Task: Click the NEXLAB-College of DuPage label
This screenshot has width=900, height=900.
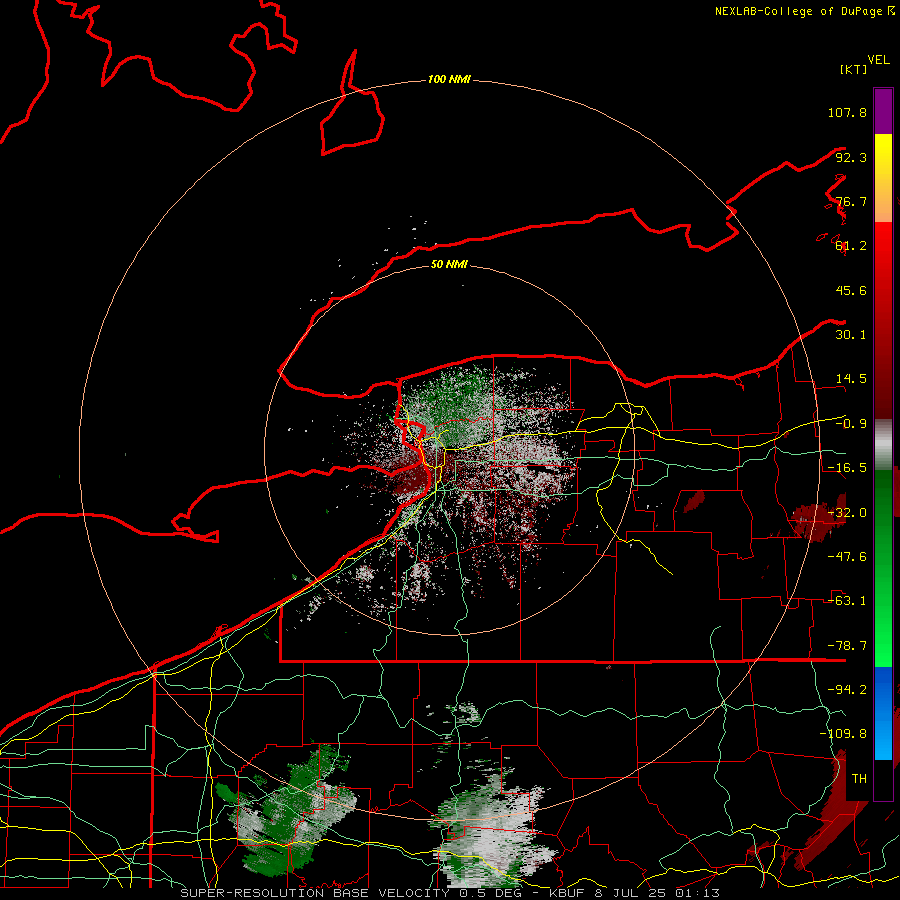Action: point(798,11)
